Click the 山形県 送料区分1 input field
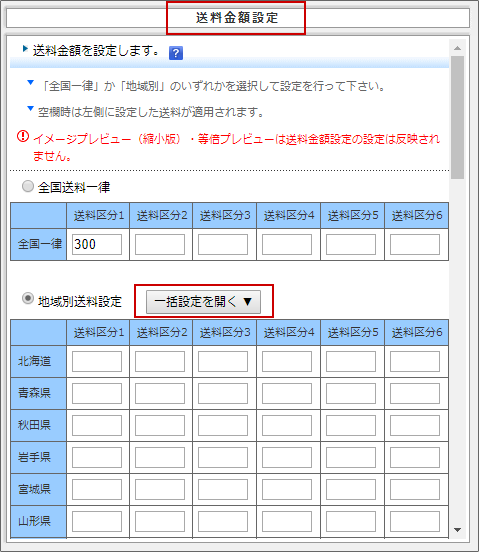479x552 pixels. pos(97,522)
